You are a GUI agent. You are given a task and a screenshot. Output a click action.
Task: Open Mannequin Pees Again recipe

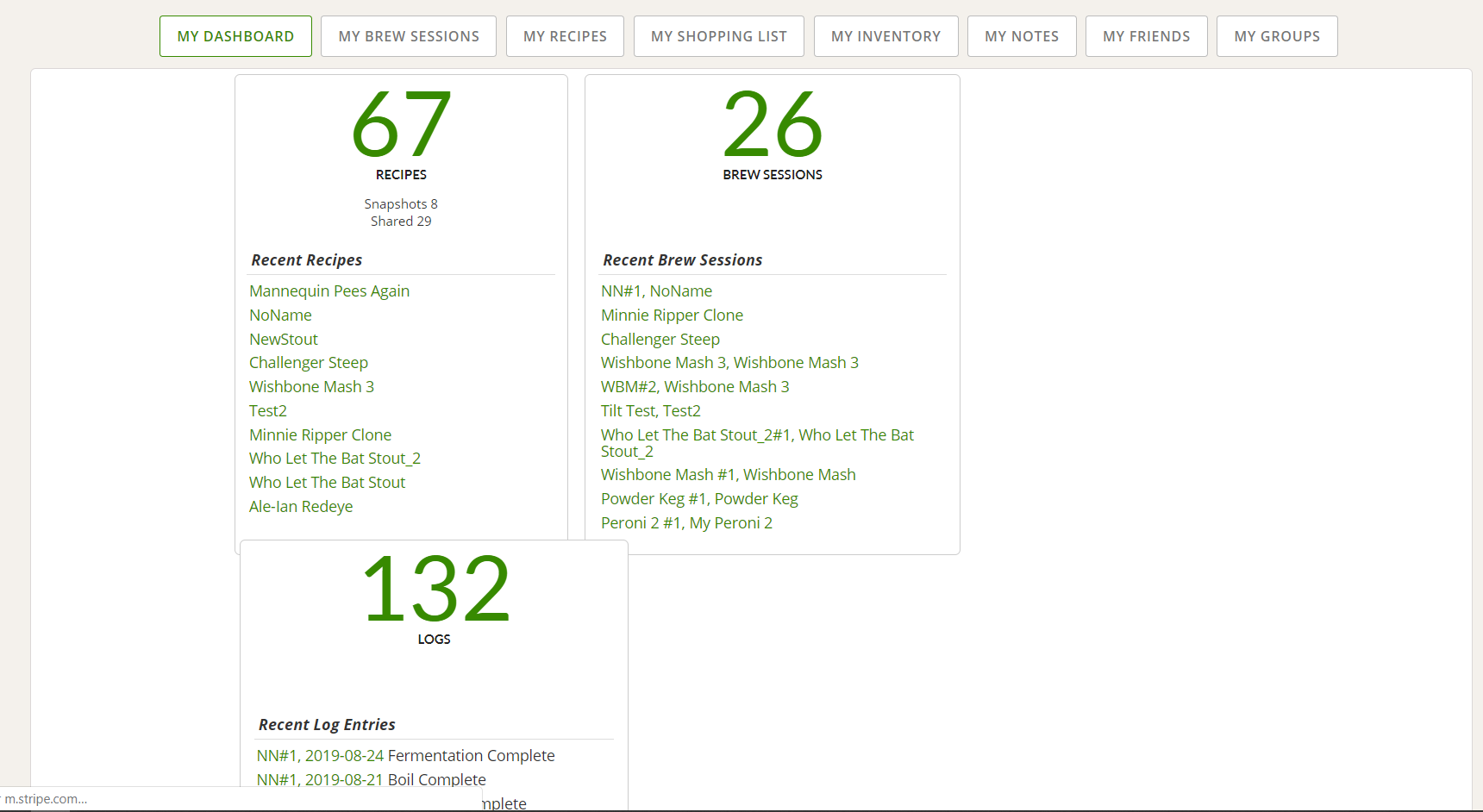[x=329, y=291]
